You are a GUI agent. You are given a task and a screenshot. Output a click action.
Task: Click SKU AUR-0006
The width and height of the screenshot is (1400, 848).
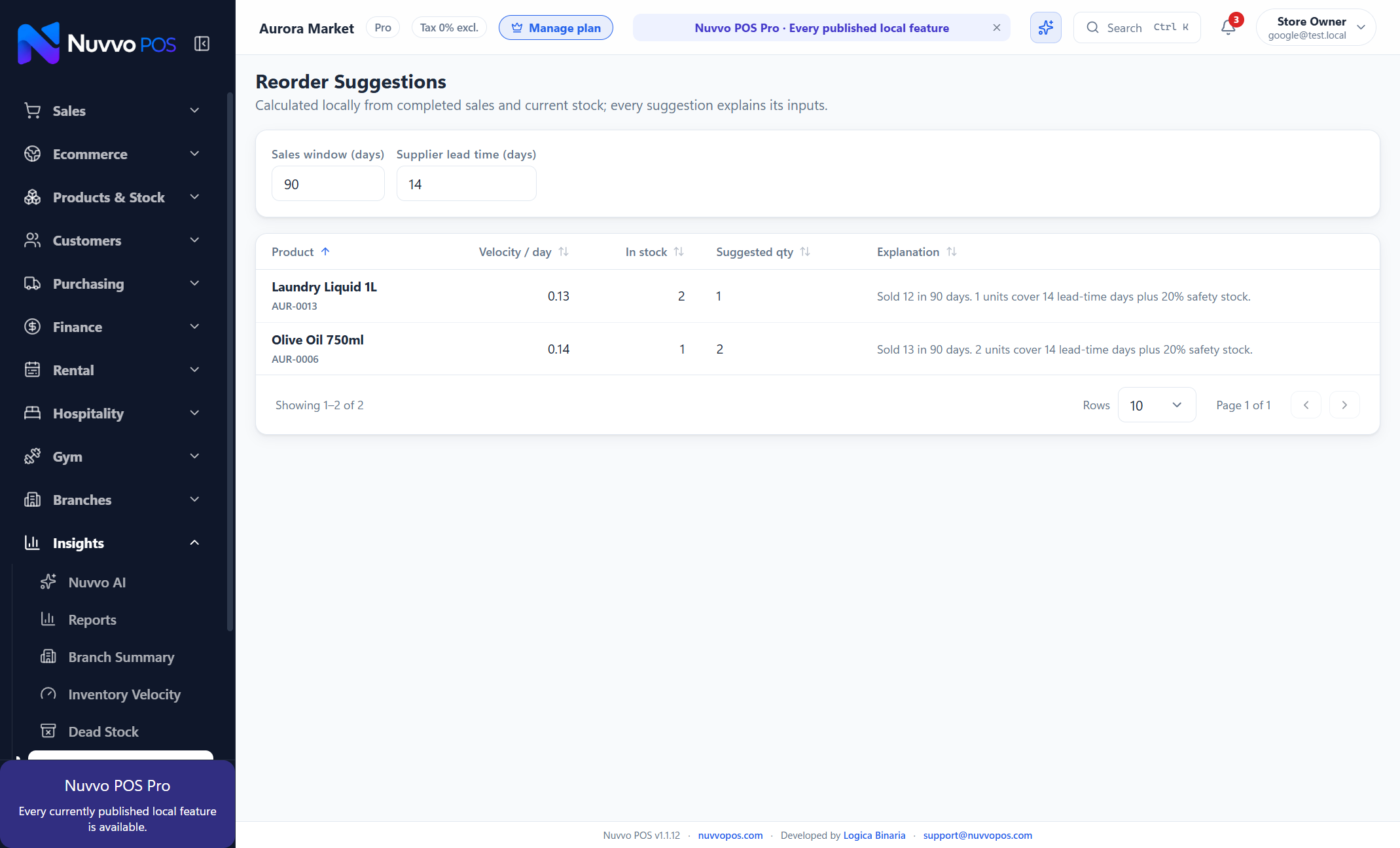coord(295,359)
